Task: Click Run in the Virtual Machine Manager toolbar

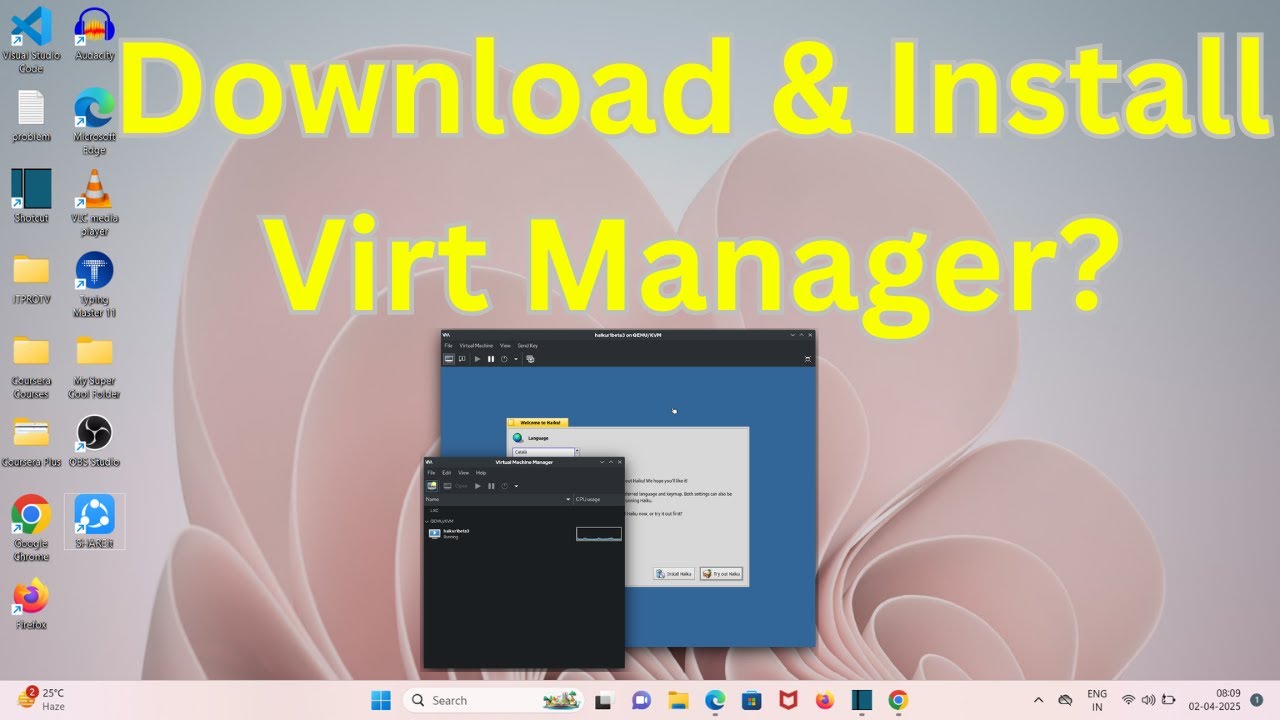Action: [x=478, y=486]
